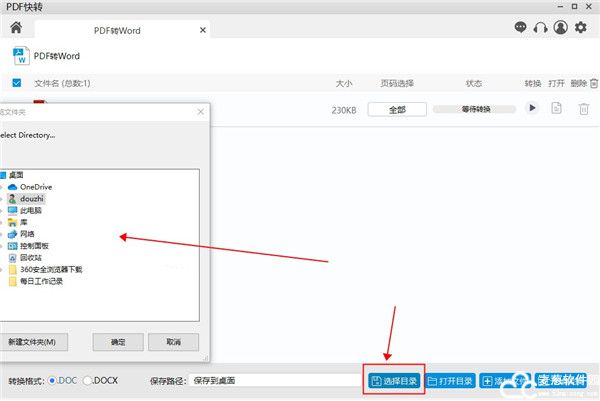Click the 保存路径 save path field
Viewport: 600px width, 401px height.
[276, 380]
